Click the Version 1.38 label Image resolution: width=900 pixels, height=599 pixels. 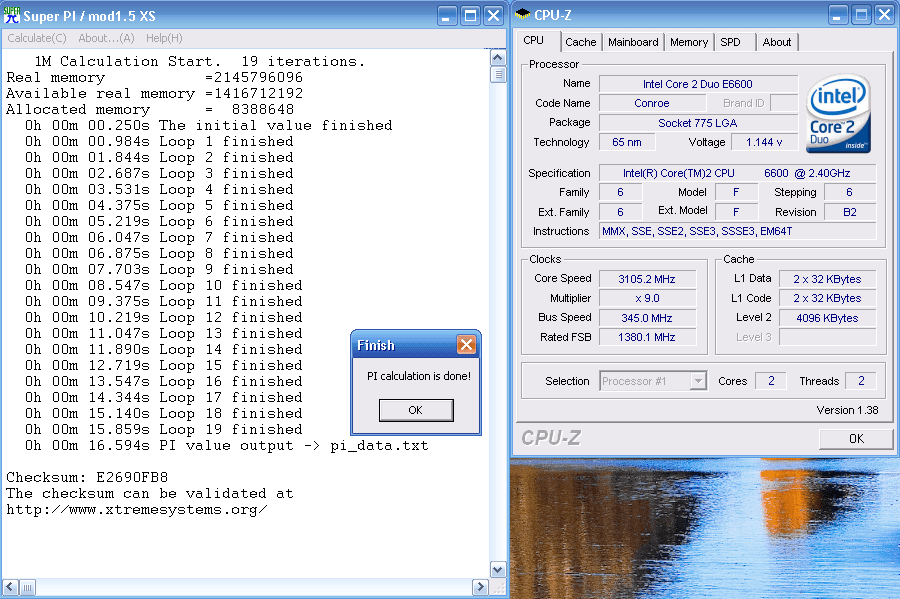point(847,410)
